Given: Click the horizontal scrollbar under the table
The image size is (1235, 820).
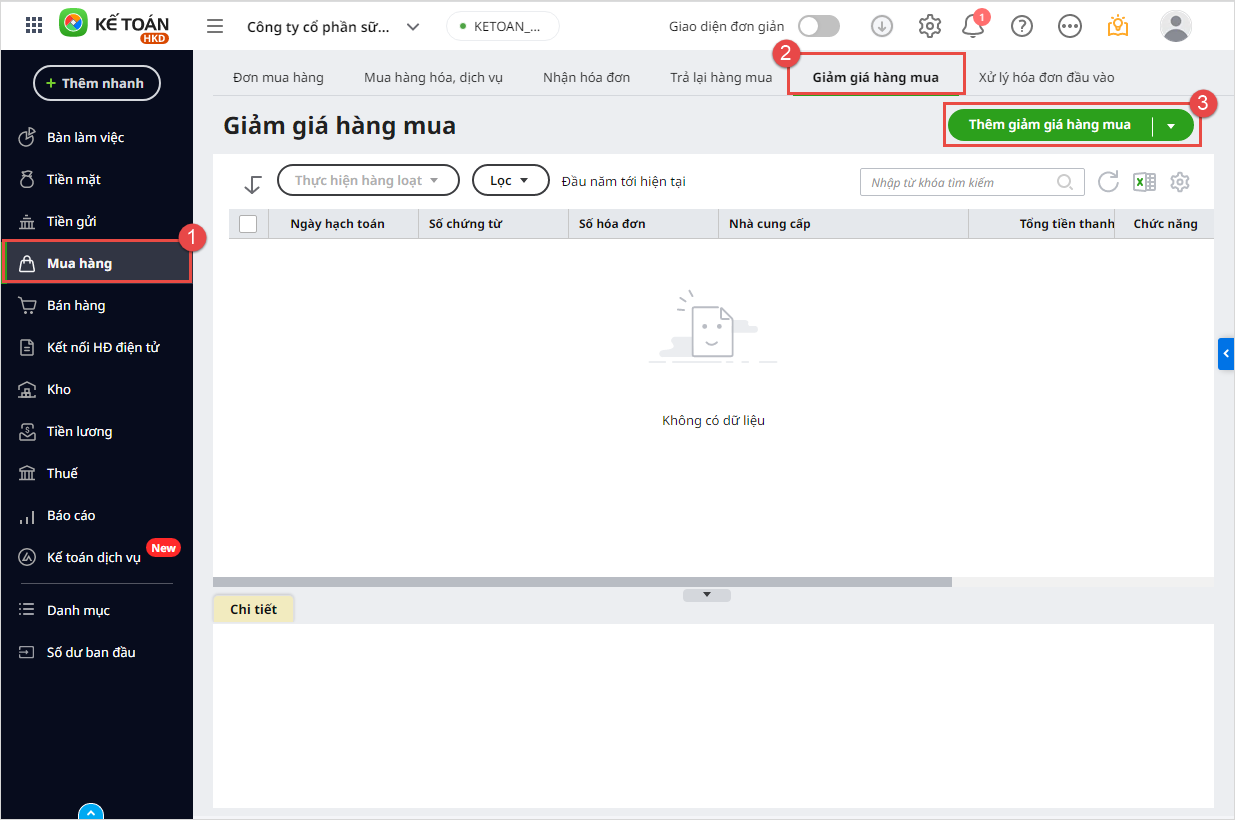Looking at the screenshot, I should tap(582, 581).
